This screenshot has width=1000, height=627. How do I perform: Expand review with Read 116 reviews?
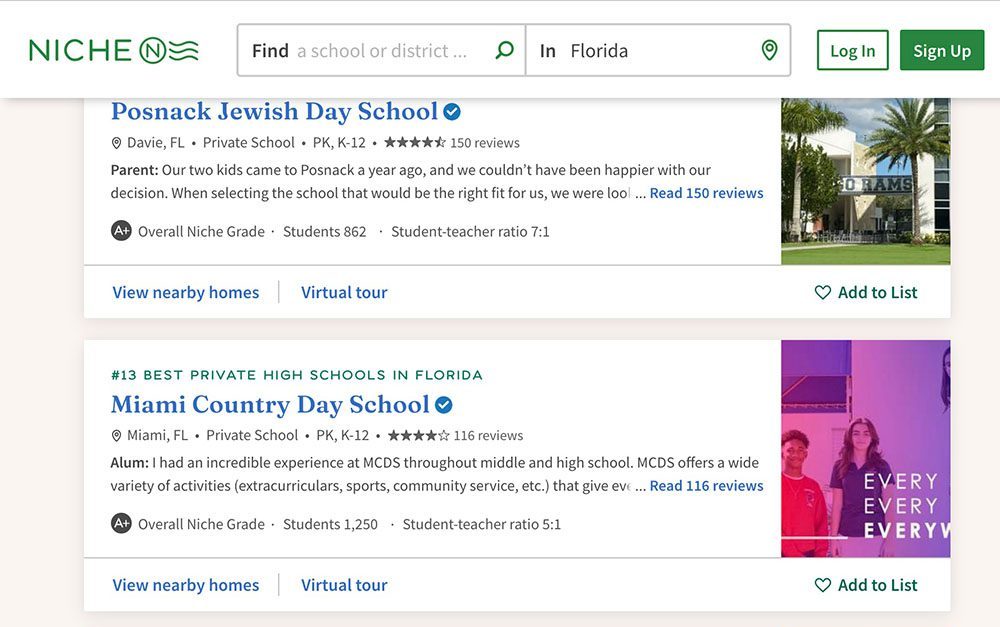pyautogui.click(x=706, y=486)
